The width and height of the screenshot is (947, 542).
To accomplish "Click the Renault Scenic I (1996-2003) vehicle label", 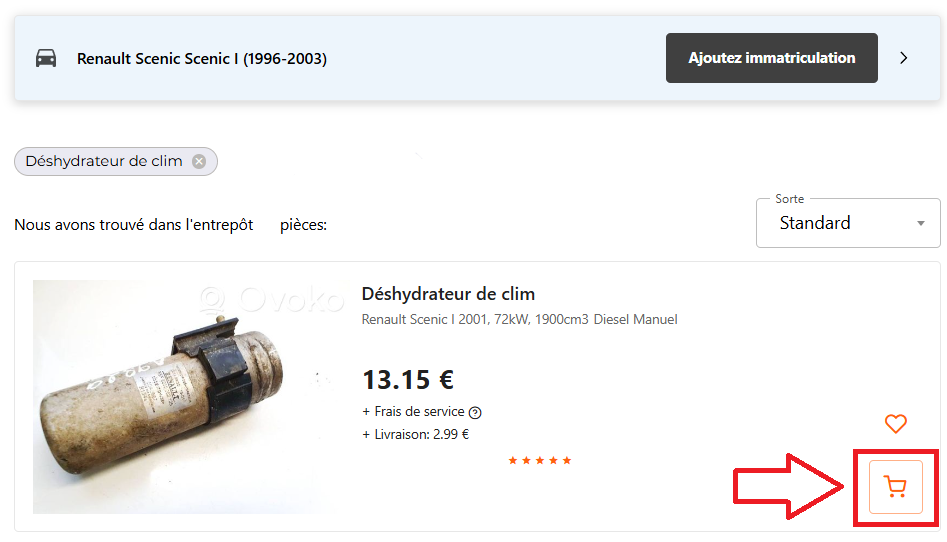I will (202, 59).
